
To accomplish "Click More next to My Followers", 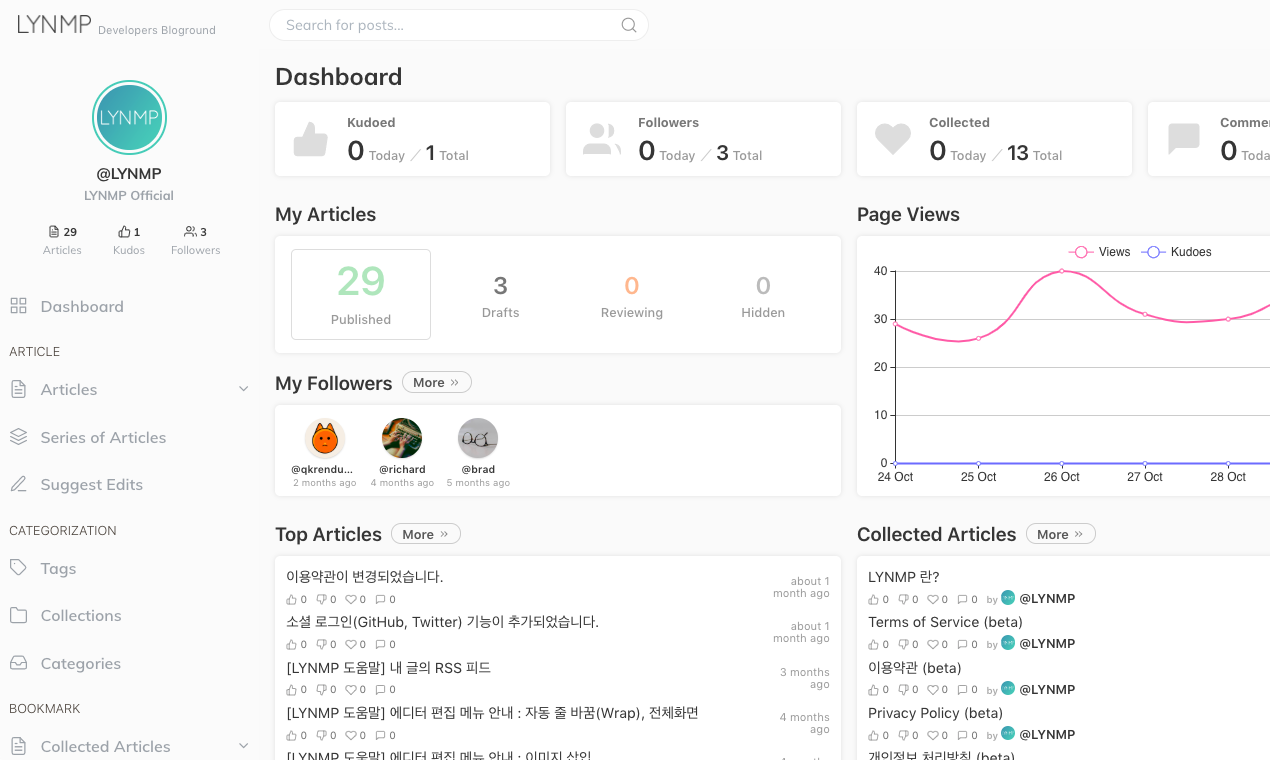I will click(436, 382).
